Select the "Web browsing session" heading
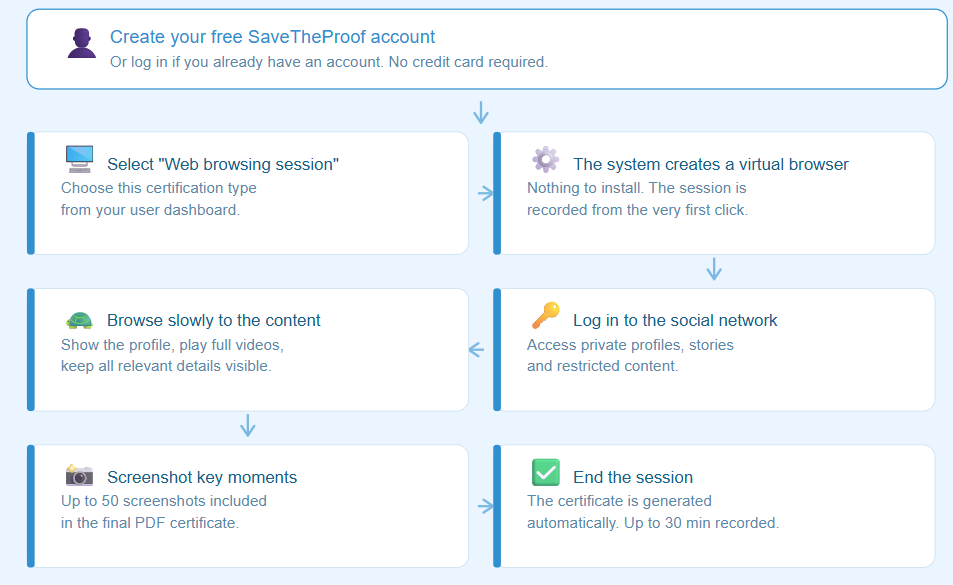 222,164
